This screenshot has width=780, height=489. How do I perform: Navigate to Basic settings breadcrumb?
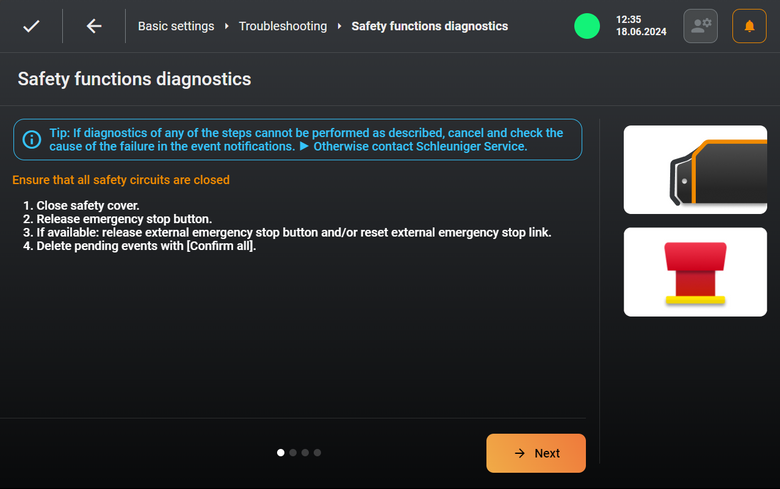pos(176,26)
